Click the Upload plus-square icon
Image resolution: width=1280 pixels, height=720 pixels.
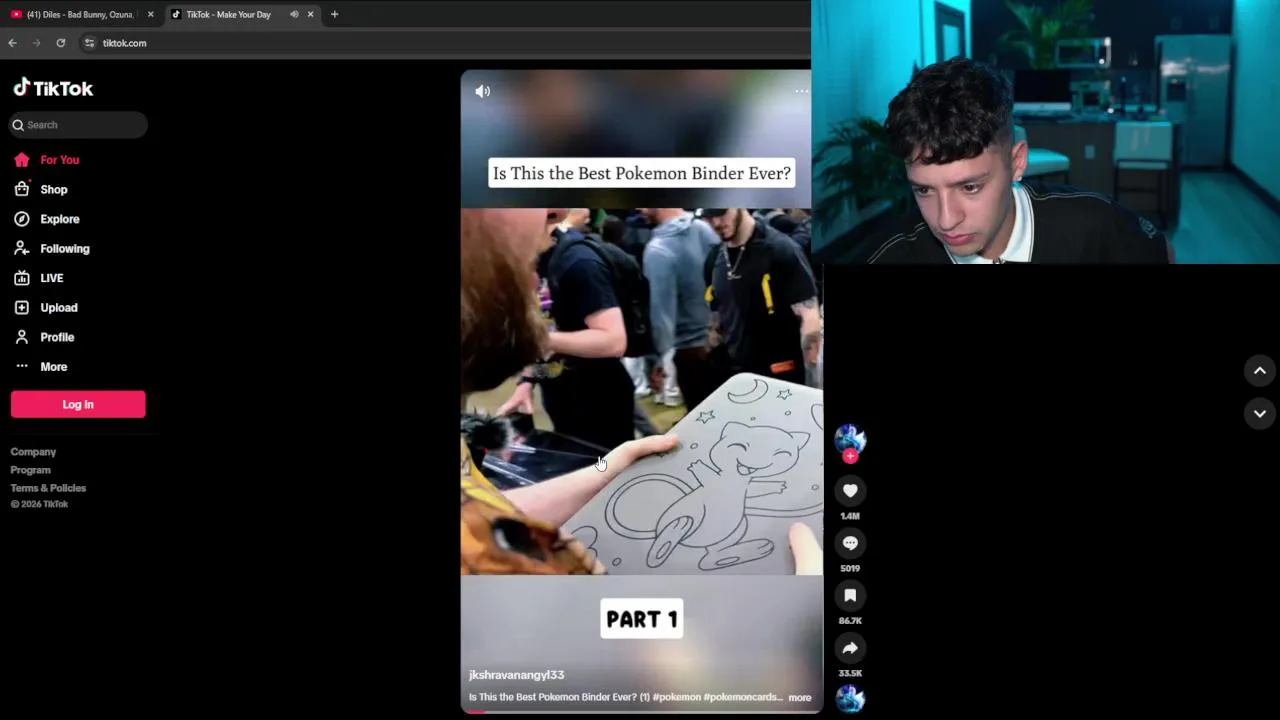point(22,308)
